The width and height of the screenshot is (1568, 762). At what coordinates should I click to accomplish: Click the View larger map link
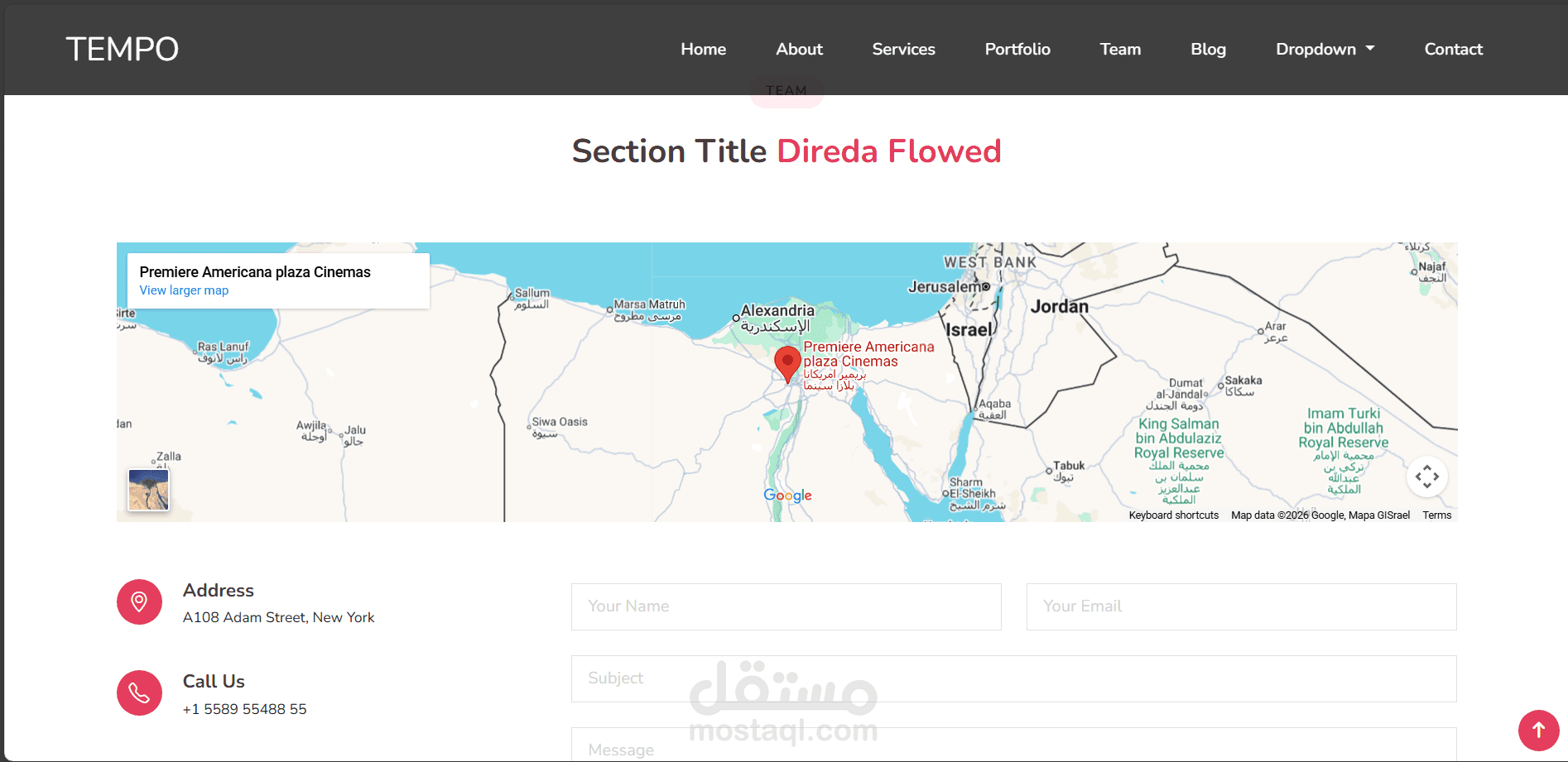point(184,290)
